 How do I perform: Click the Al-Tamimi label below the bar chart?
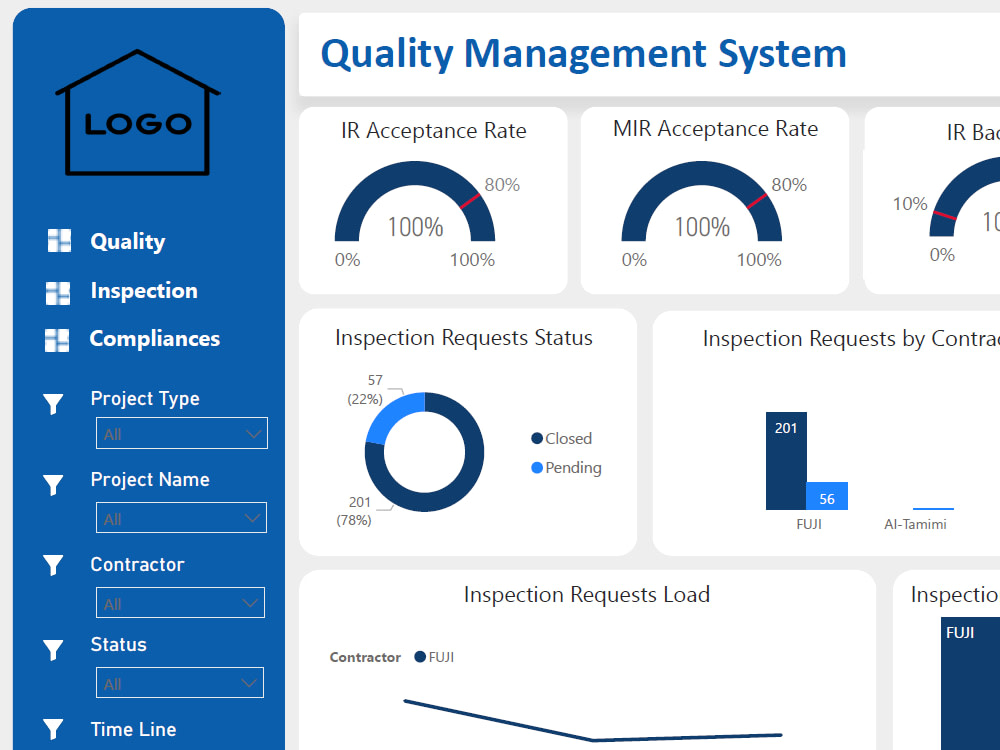[x=915, y=523]
